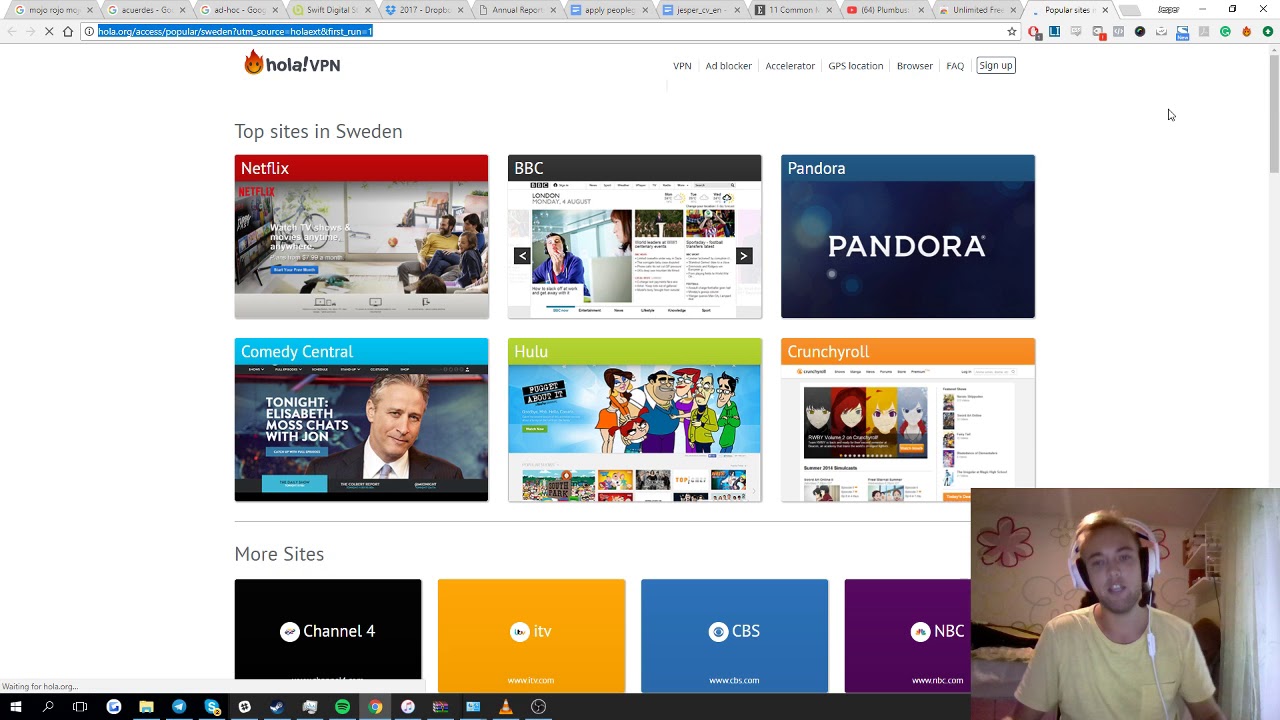The width and height of the screenshot is (1280, 720).
Task: Open WinRAR from the taskbar
Action: click(440, 707)
